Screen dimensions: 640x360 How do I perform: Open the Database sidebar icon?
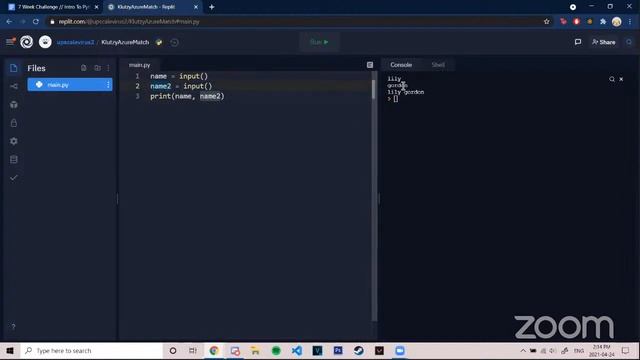pyautogui.click(x=13, y=159)
